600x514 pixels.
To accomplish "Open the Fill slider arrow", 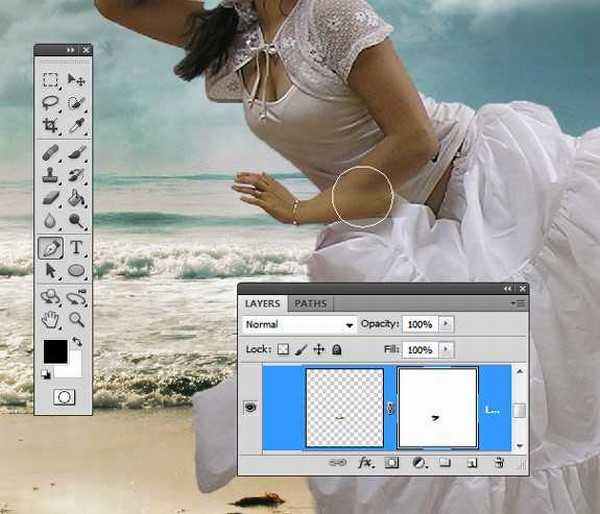I will point(446,350).
